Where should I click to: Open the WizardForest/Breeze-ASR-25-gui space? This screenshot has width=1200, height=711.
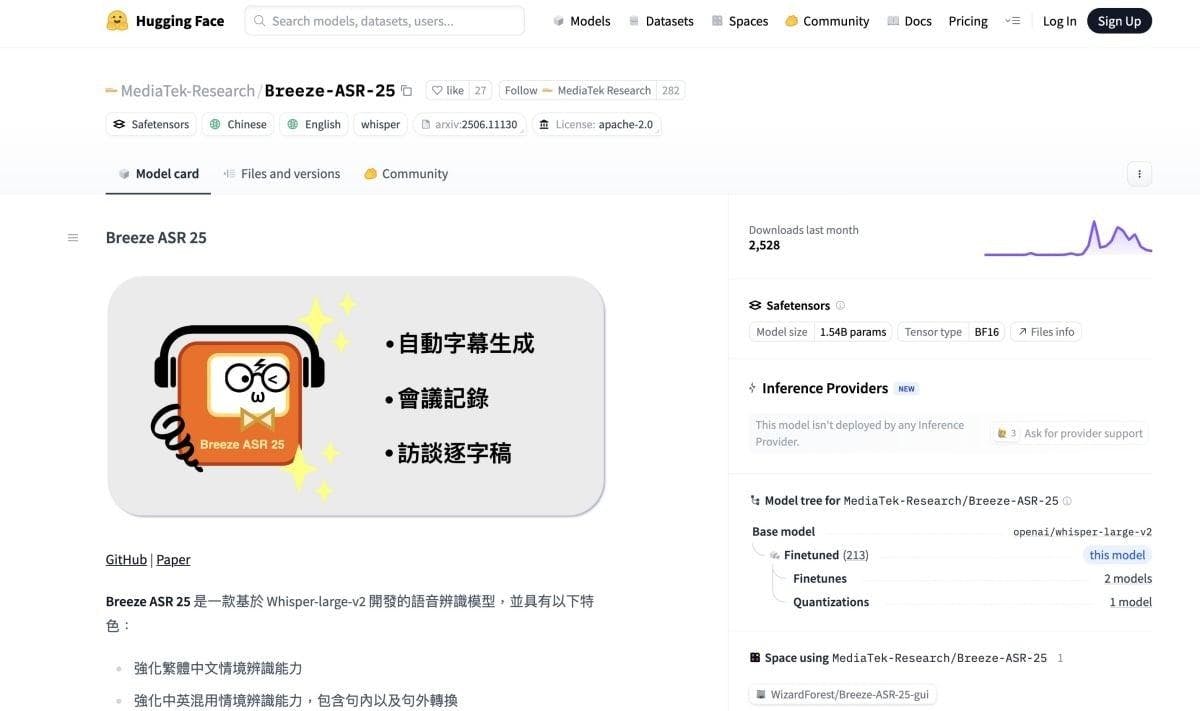[844, 694]
